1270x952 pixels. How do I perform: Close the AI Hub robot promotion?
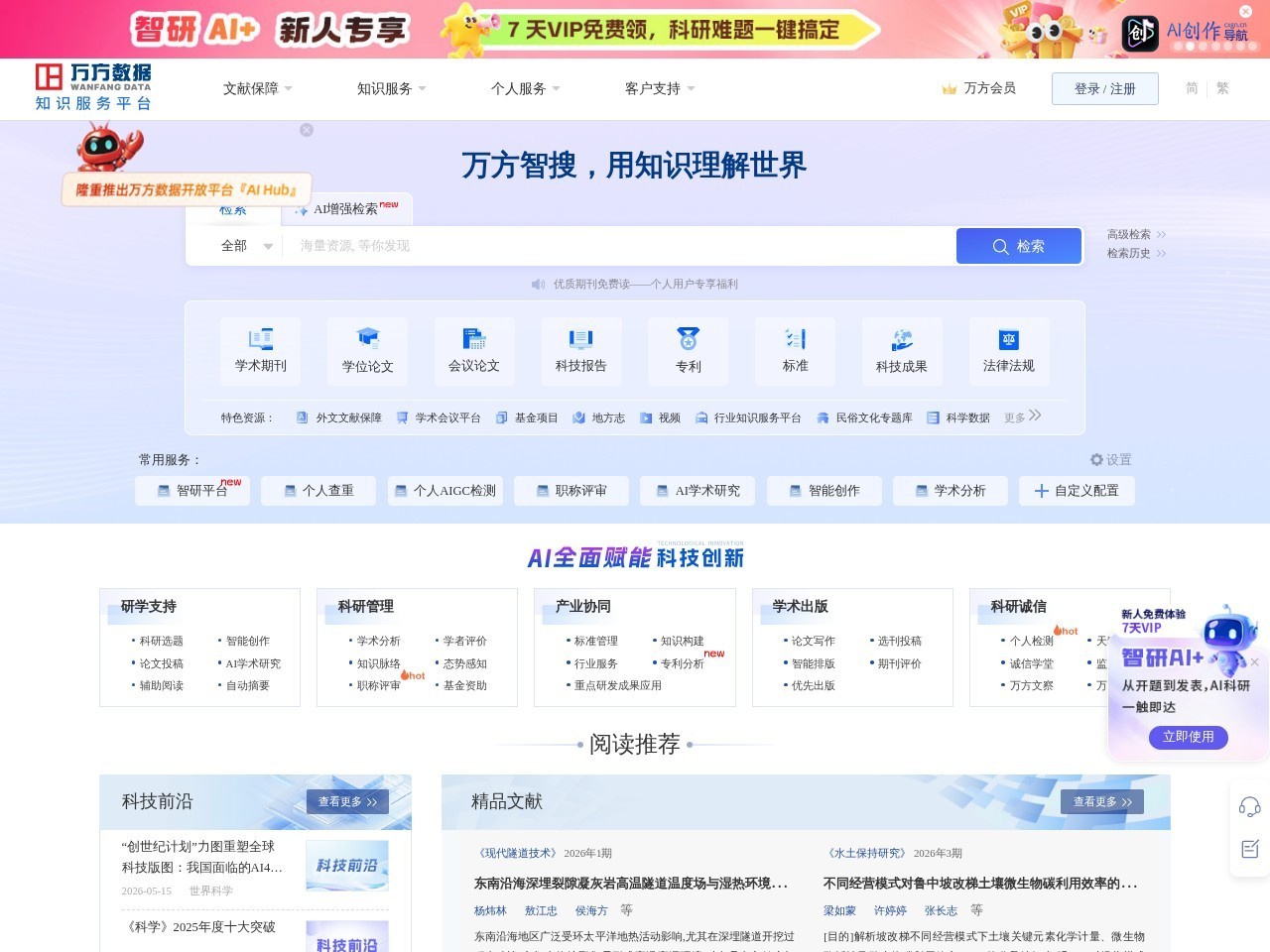click(x=307, y=130)
